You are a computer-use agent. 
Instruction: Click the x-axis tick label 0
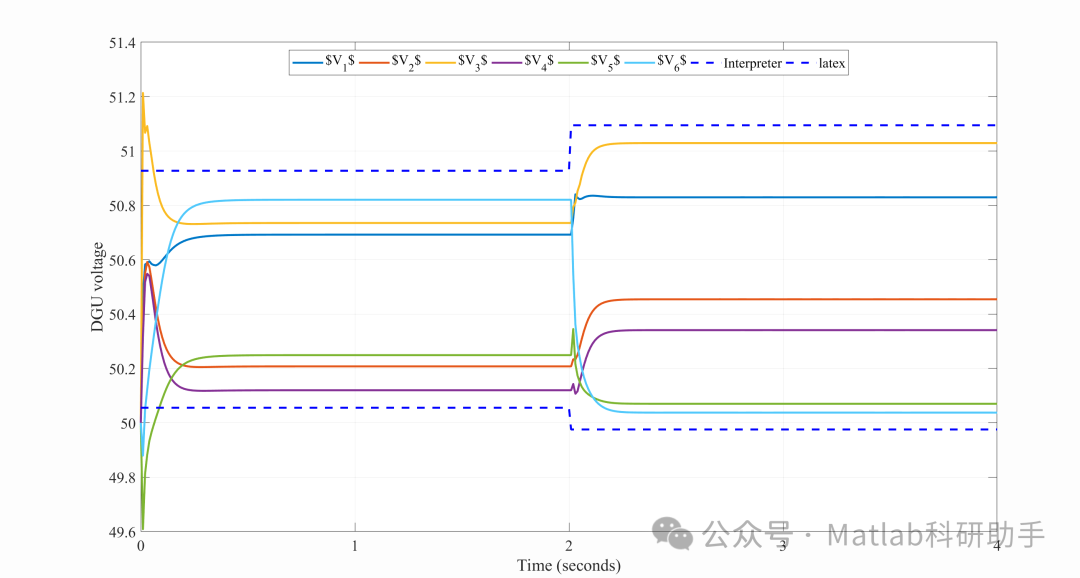[141, 546]
